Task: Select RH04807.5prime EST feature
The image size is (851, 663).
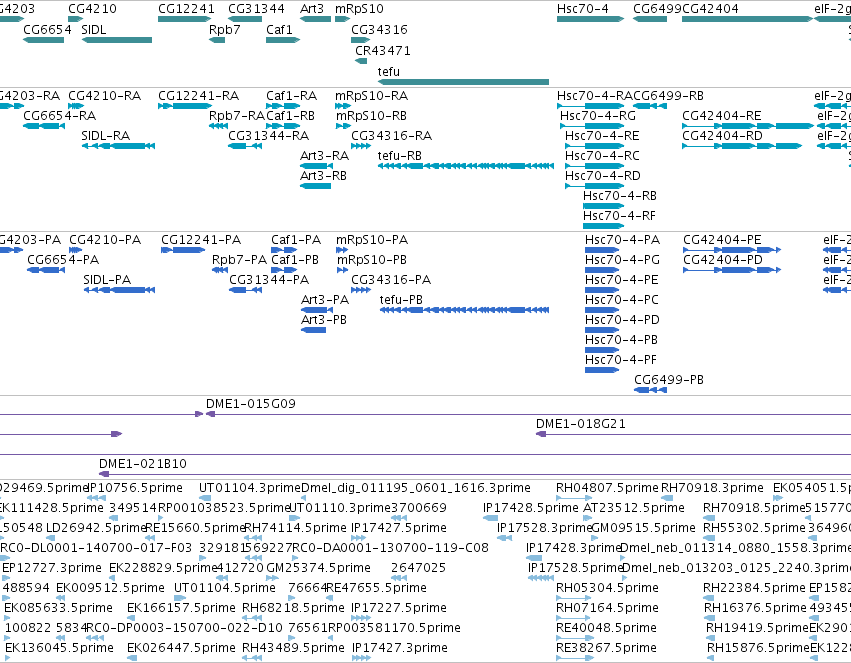Action: [x=574, y=498]
